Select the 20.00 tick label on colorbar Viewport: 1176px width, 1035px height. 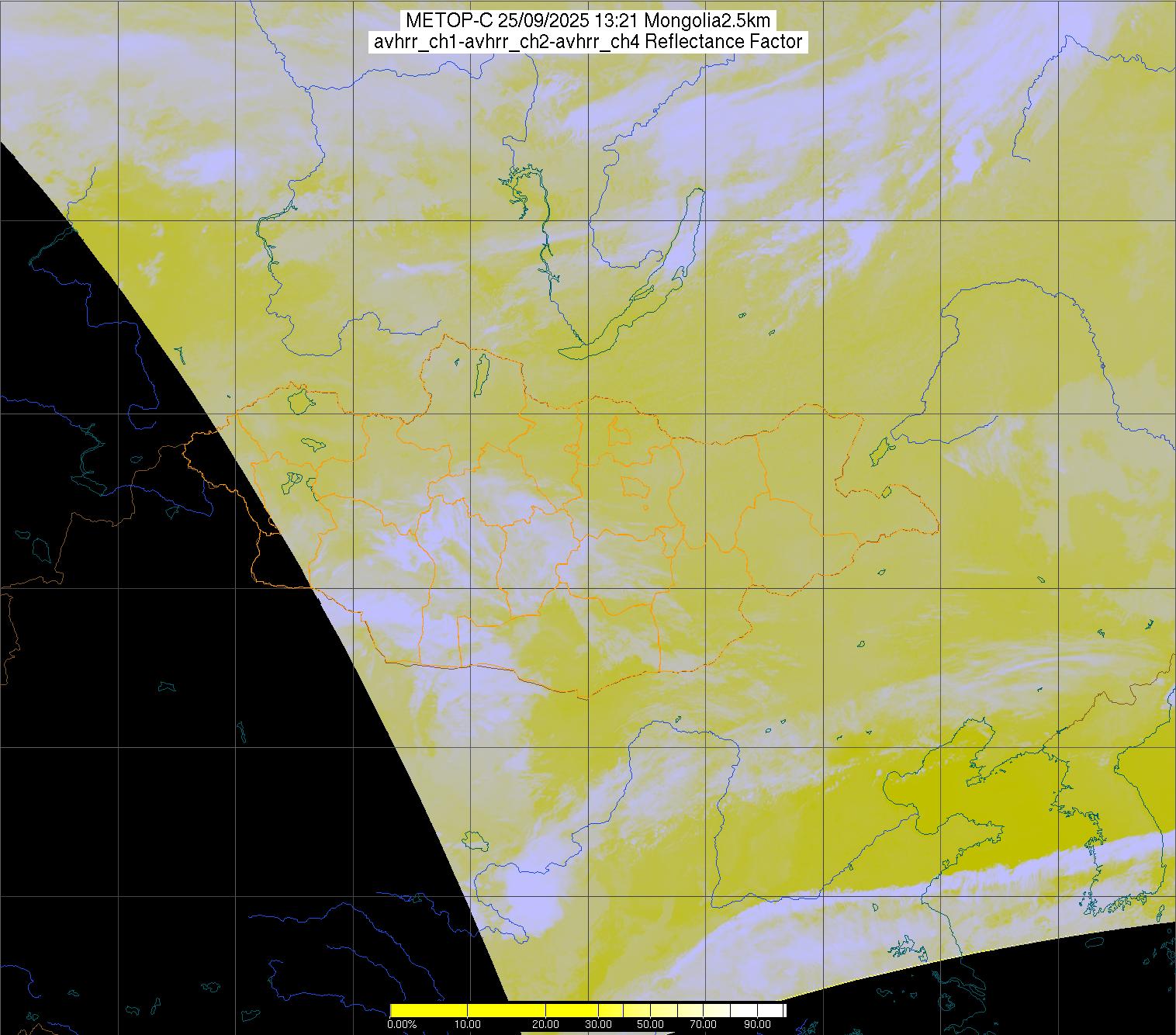(x=546, y=1025)
